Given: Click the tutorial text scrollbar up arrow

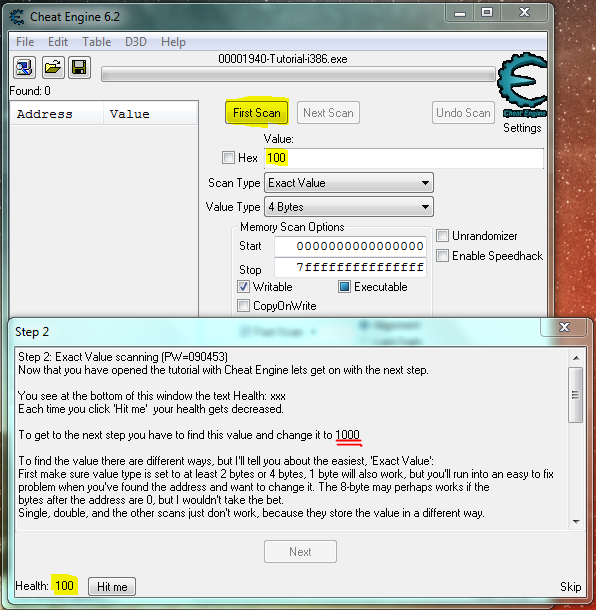Looking at the screenshot, I should click(x=576, y=358).
